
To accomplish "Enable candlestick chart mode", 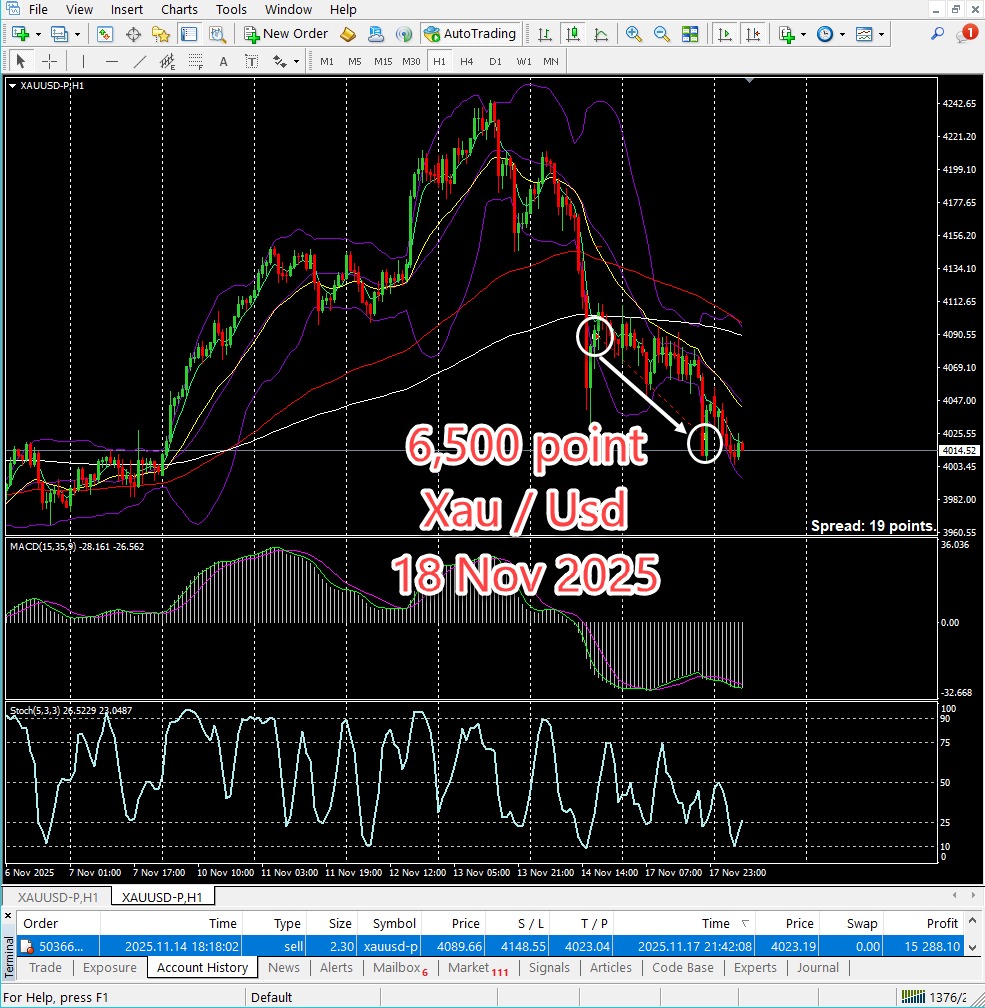I will (573, 34).
